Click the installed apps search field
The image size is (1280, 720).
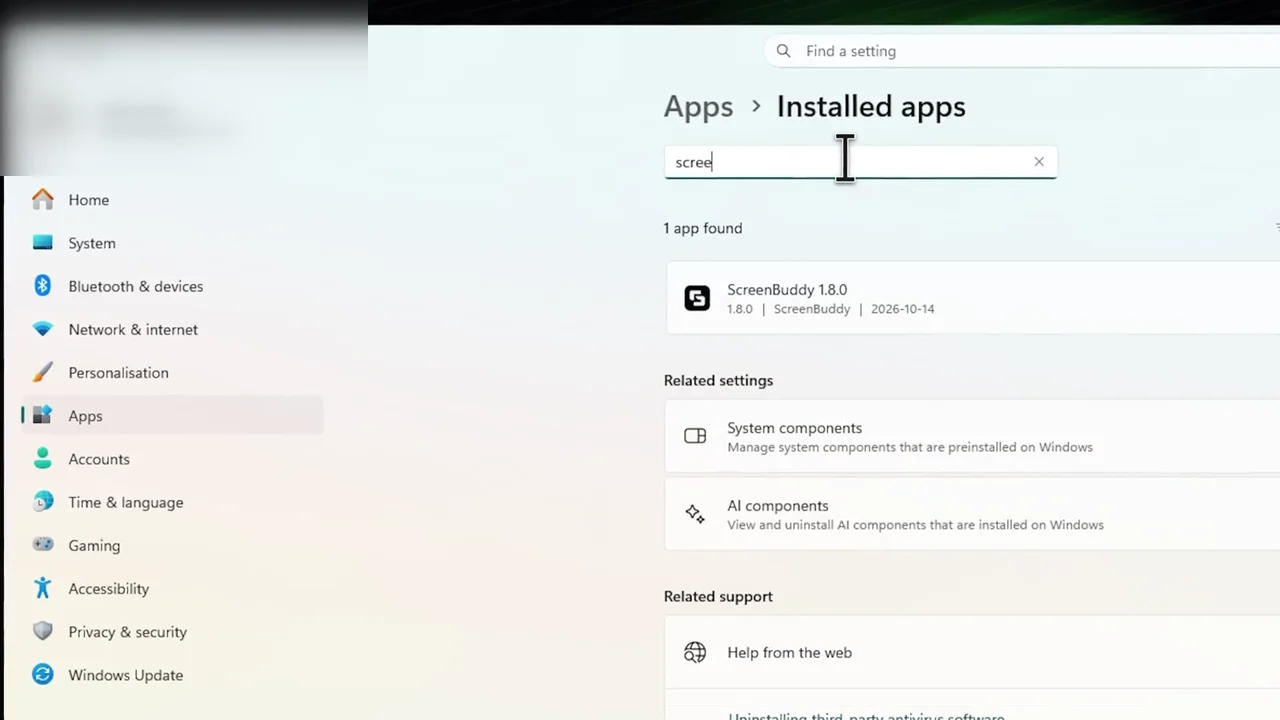pos(860,161)
